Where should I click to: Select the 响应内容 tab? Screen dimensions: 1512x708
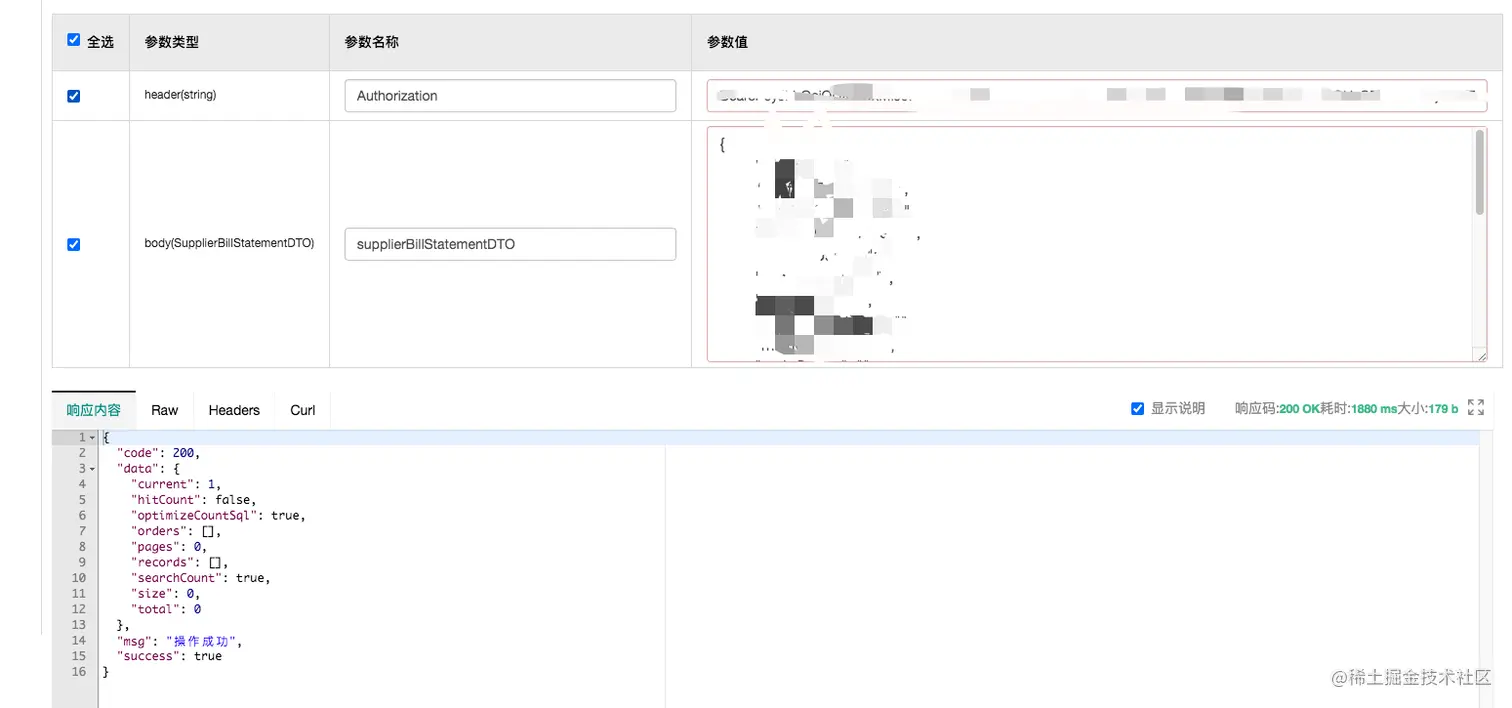pos(93,410)
